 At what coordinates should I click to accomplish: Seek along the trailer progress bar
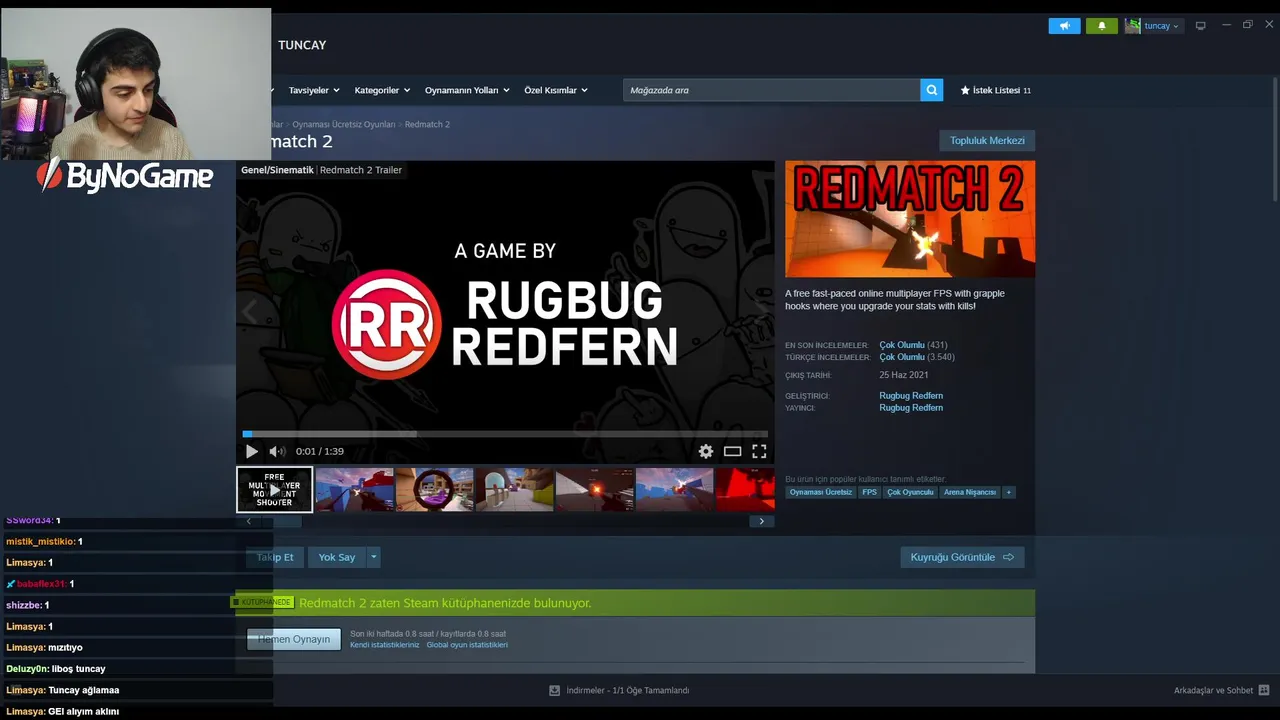[505, 434]
